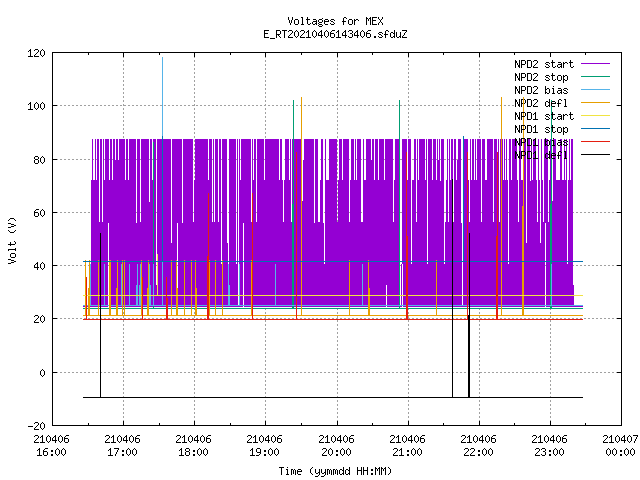Screen dimensions: 640x480
Task: Click the 210406 16:00 x-axis tick label
Action: click(51, 446)
